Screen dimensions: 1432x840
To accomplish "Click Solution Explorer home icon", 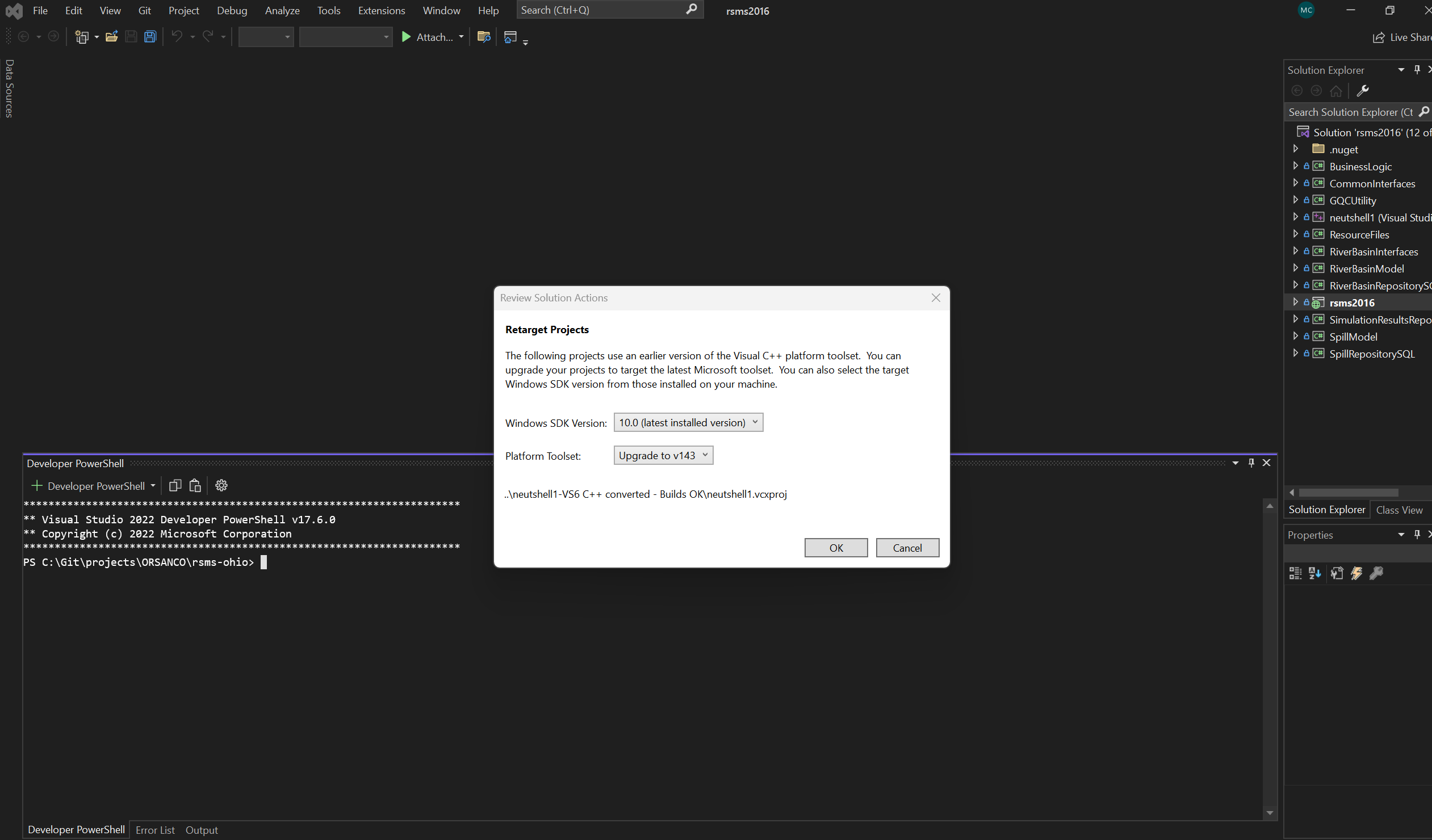I will tap(1336, 91).
